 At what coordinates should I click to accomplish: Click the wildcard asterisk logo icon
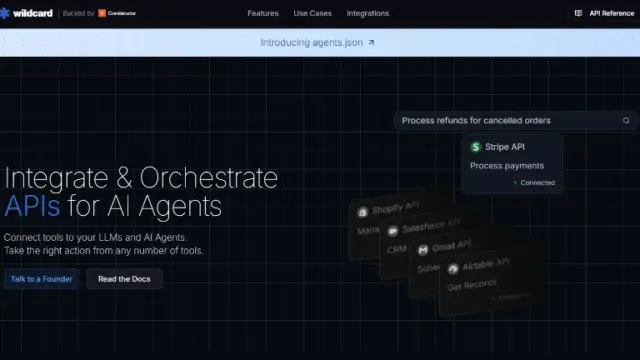click(4, 13)
